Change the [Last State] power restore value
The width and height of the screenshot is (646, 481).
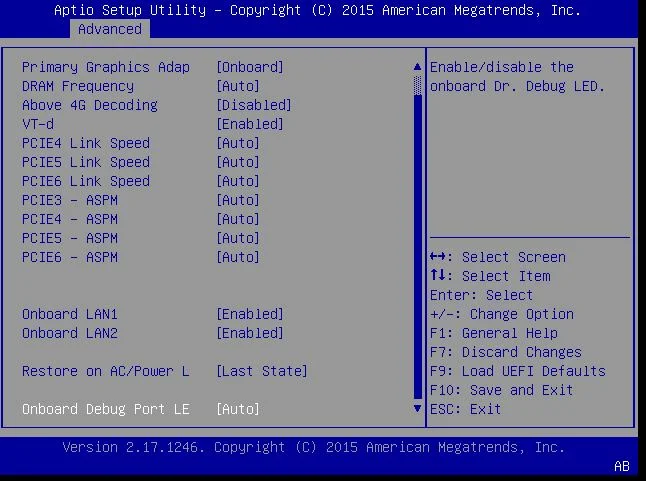coord(262,371)
